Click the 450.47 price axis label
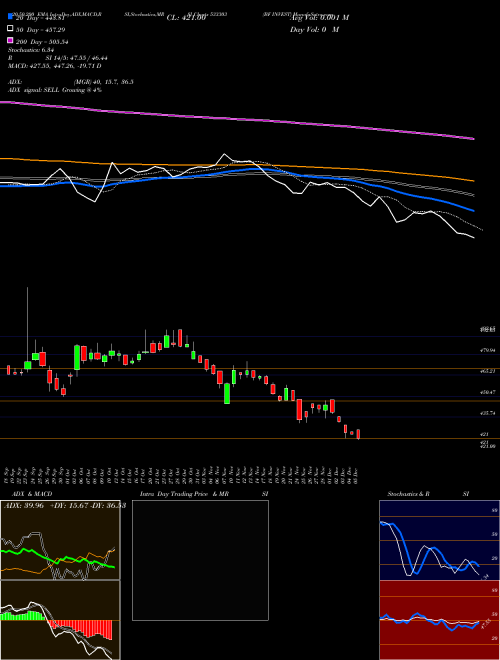 pyautogui.click(x=489, y=392)
